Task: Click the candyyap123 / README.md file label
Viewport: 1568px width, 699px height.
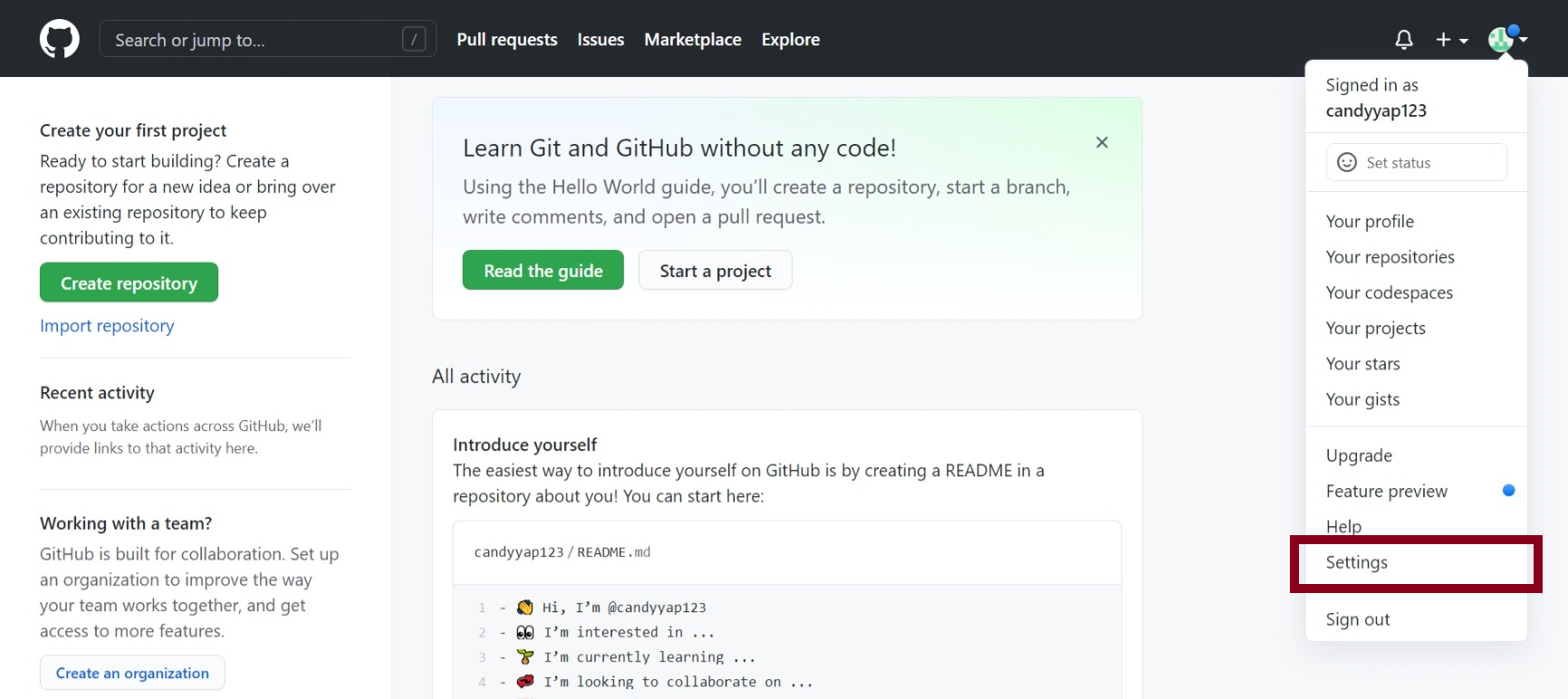Action: (562, 552)
